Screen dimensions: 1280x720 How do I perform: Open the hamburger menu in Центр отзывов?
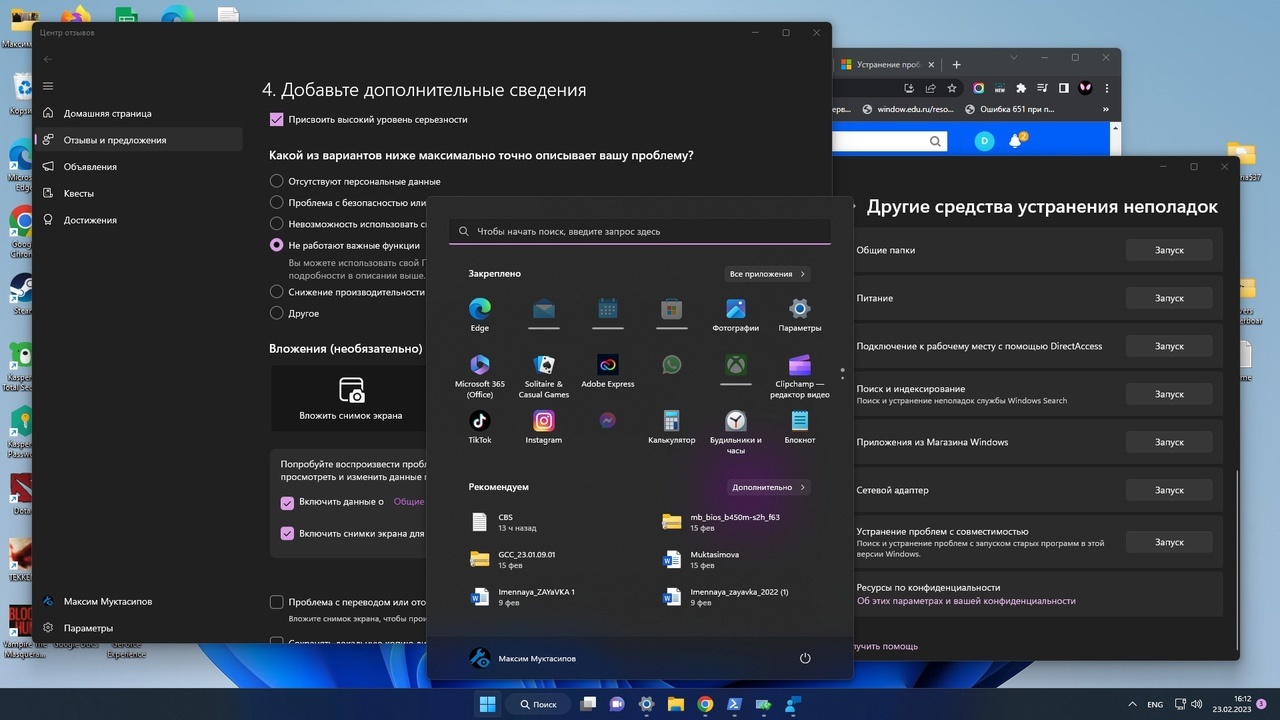point(48,86)
